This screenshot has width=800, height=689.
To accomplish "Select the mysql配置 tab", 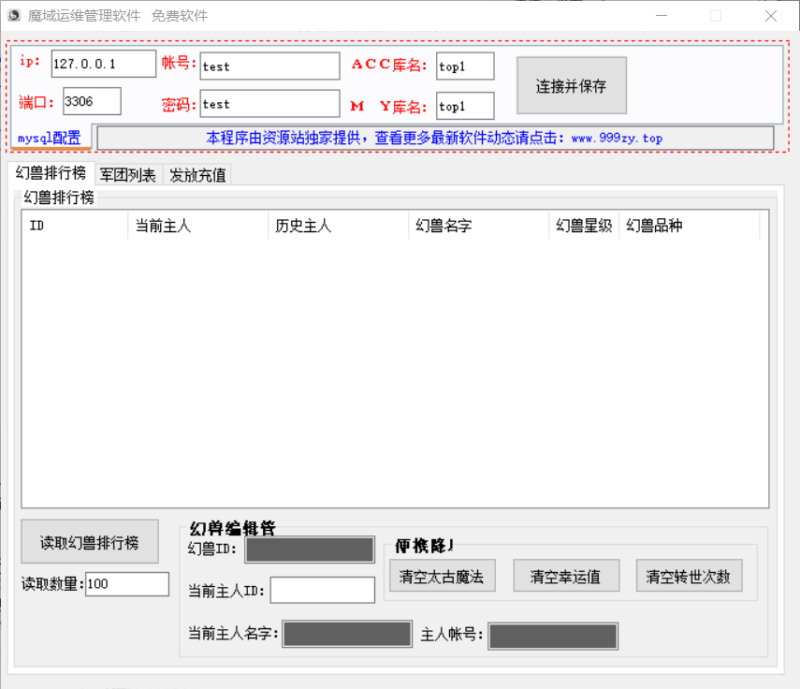I will coord(51,137).
